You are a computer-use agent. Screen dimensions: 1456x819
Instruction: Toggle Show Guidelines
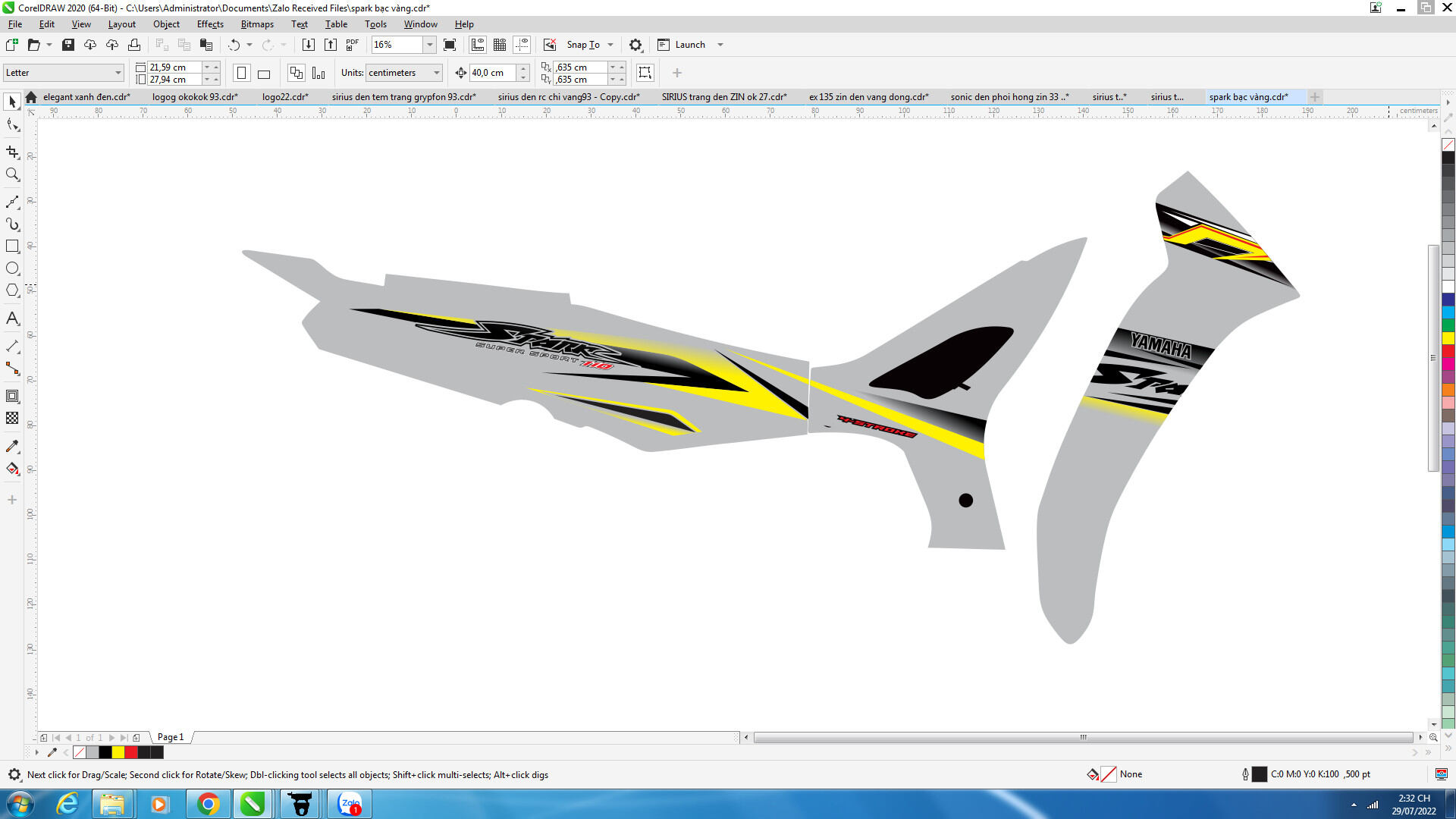click(x=522, y=45)
